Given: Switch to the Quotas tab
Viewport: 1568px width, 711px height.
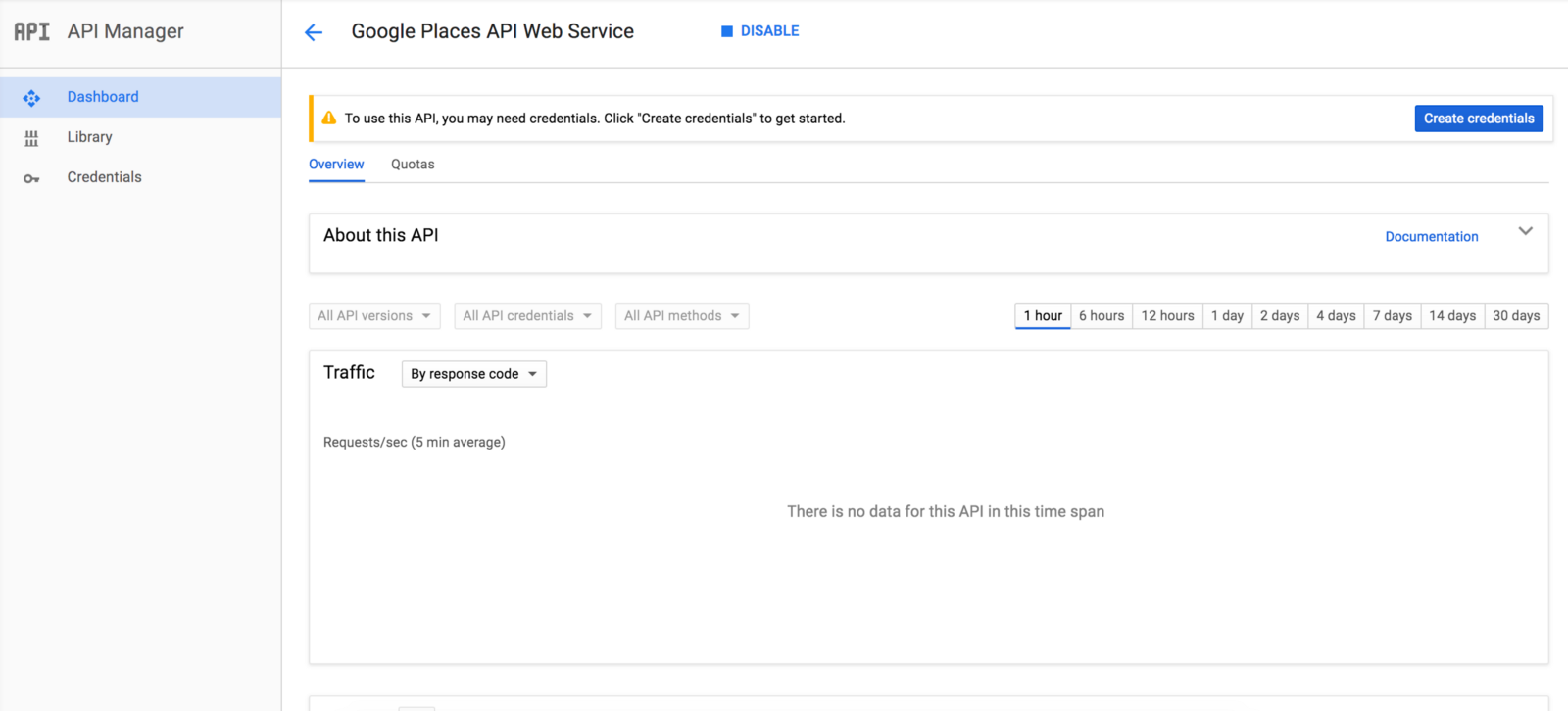Looking at the screenshot, I should click(413, 165).
